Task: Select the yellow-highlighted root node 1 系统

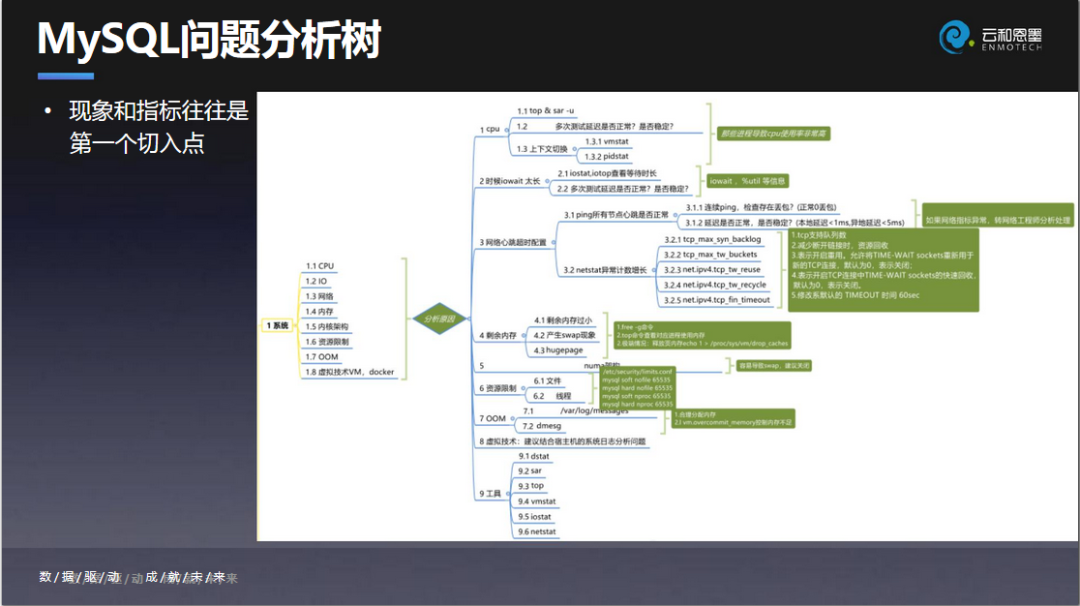Action: coord(278,326)
